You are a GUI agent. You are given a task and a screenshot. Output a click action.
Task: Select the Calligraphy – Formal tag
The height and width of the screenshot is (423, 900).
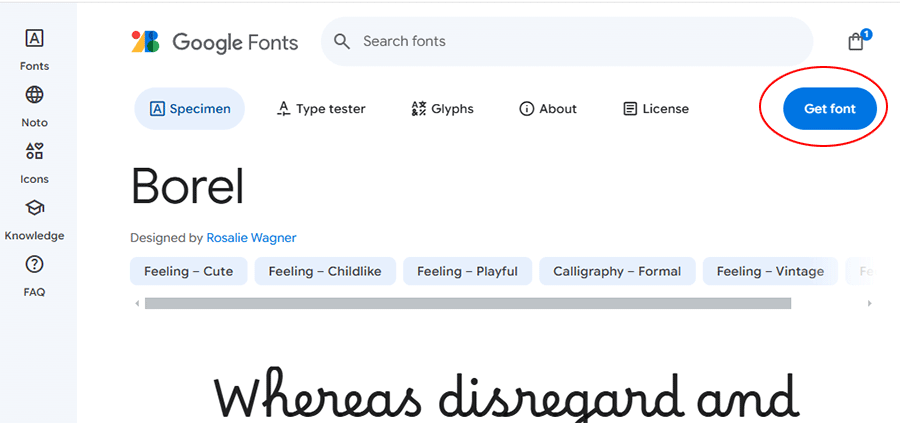coord(617,271)
